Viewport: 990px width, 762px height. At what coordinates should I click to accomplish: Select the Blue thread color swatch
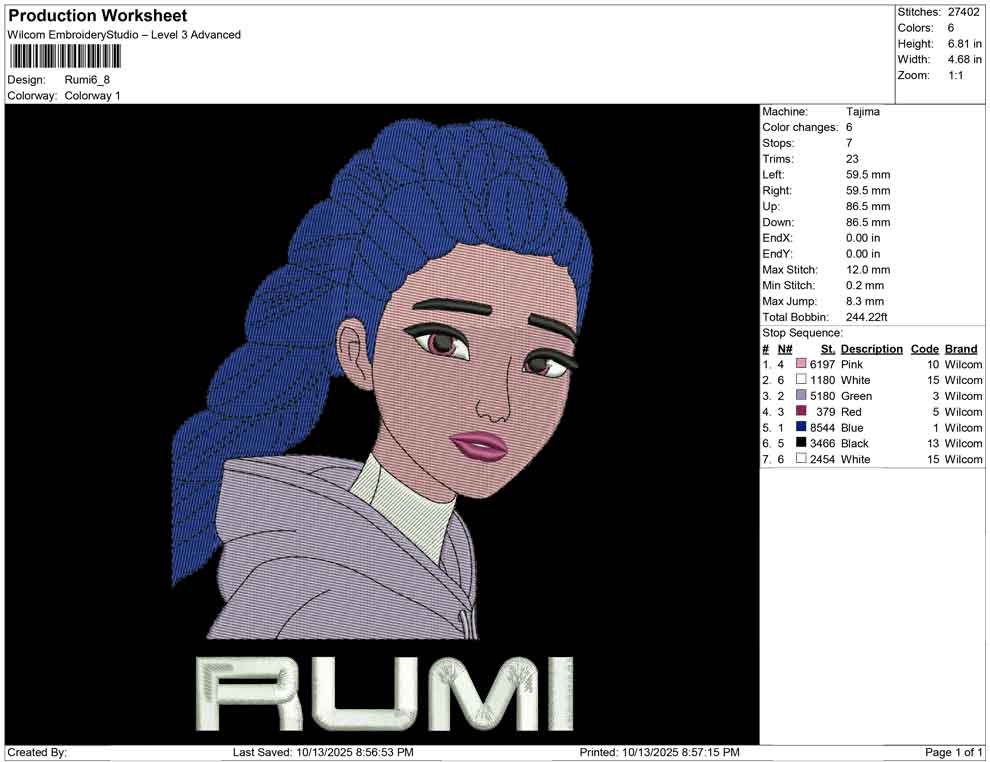coord(801,428)
